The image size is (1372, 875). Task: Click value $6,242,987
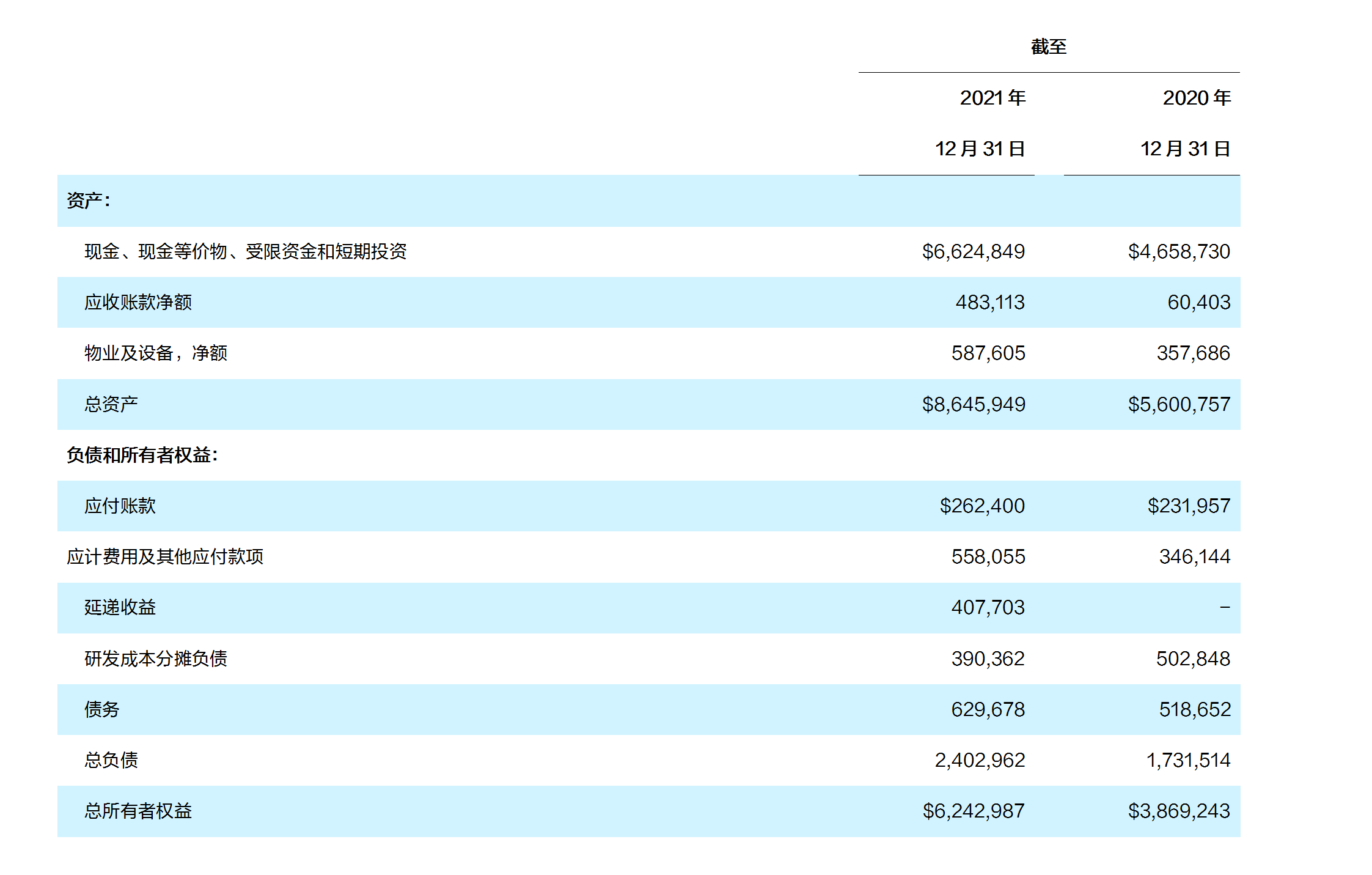point(974,811)
